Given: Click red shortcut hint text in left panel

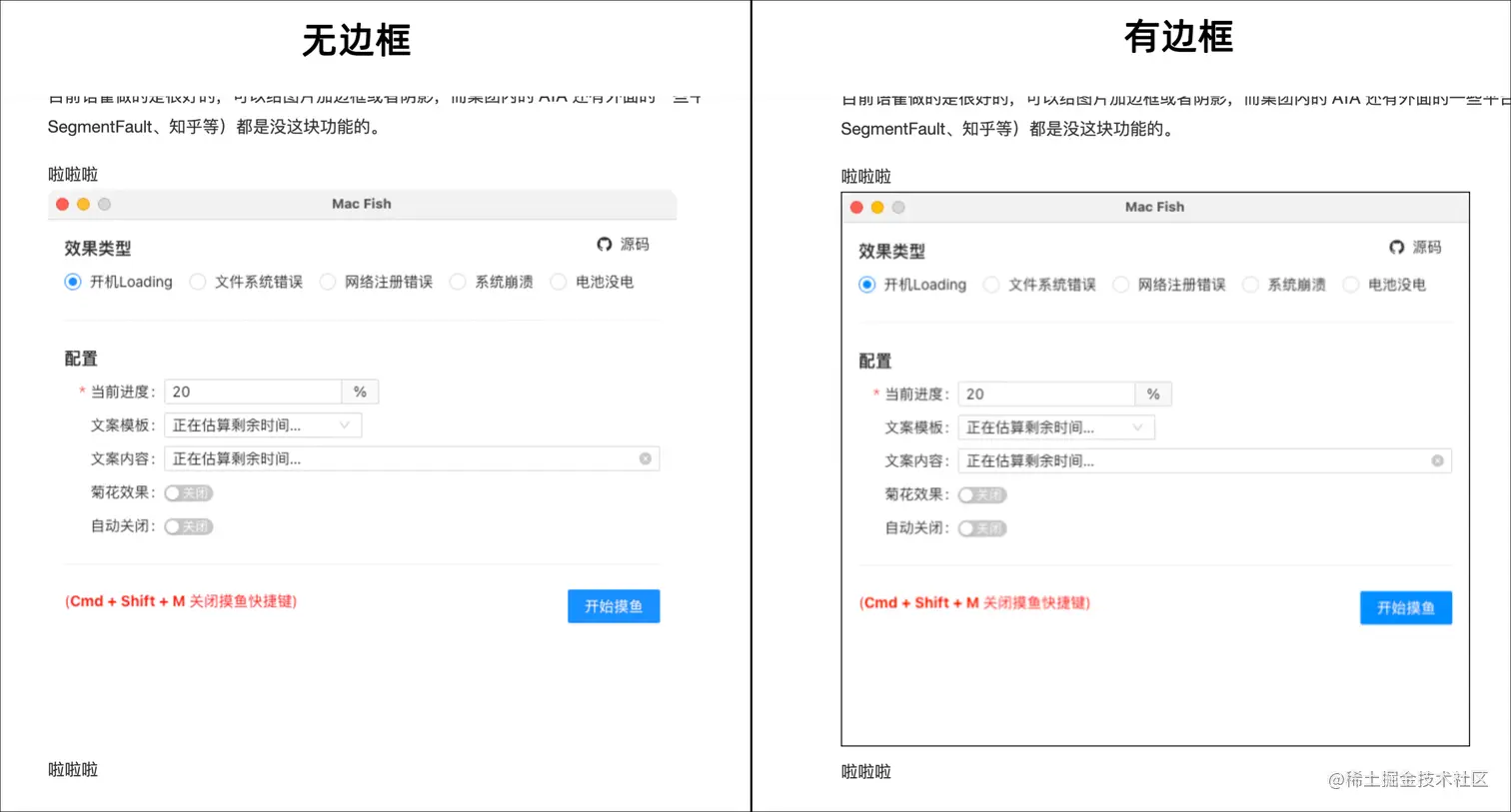Looking at the screenshot, I should [181, 601].
